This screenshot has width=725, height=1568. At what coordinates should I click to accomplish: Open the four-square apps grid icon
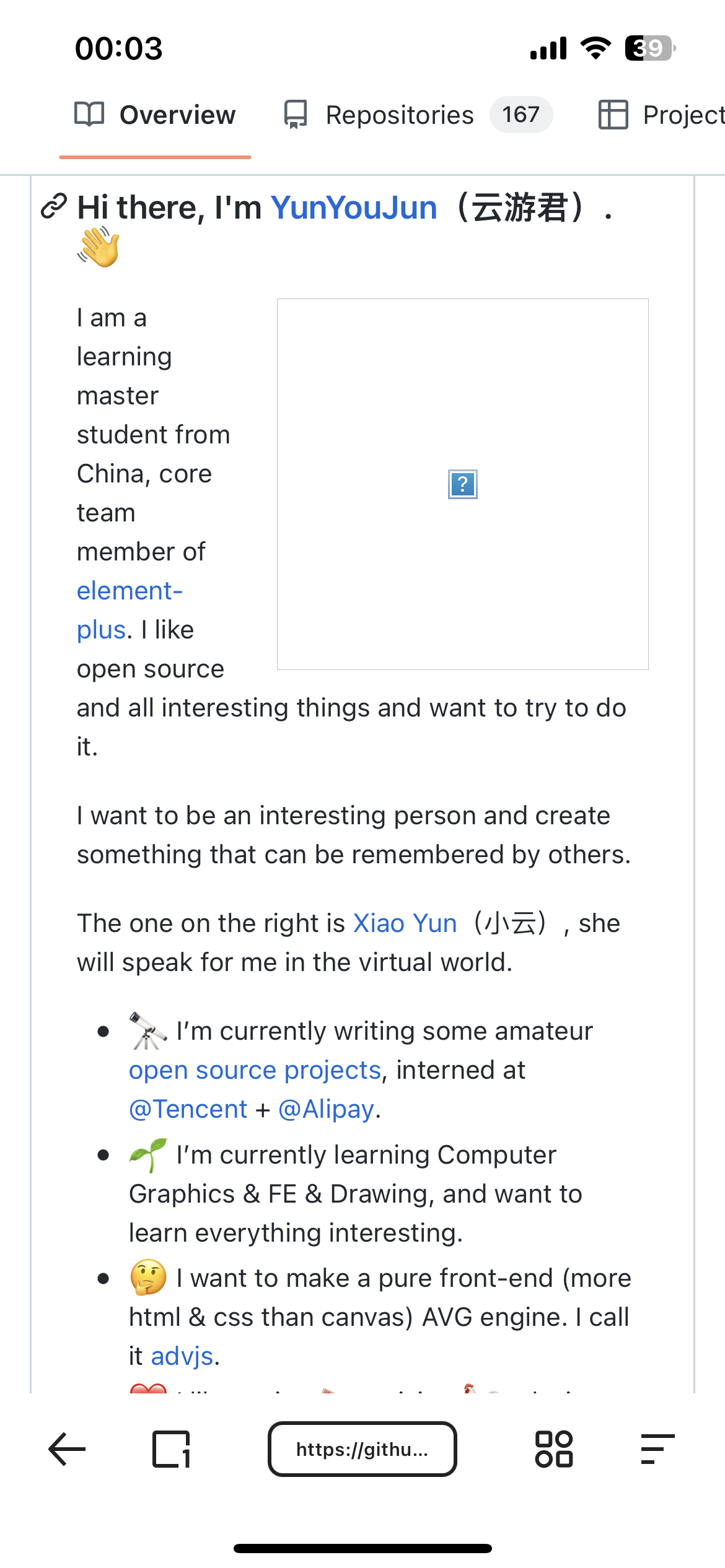tap(553, 1449)
